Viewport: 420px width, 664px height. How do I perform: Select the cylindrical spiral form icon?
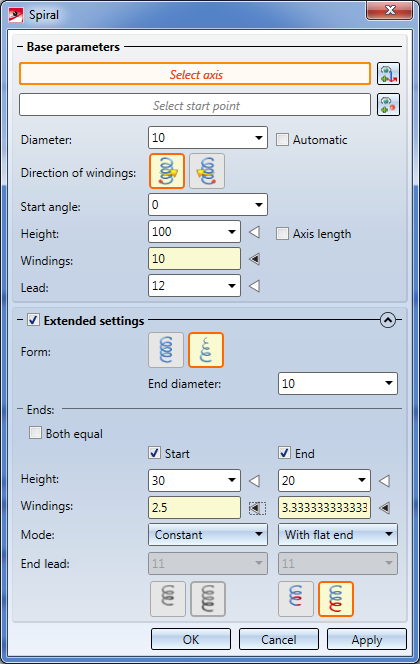[x=166, y=350]
